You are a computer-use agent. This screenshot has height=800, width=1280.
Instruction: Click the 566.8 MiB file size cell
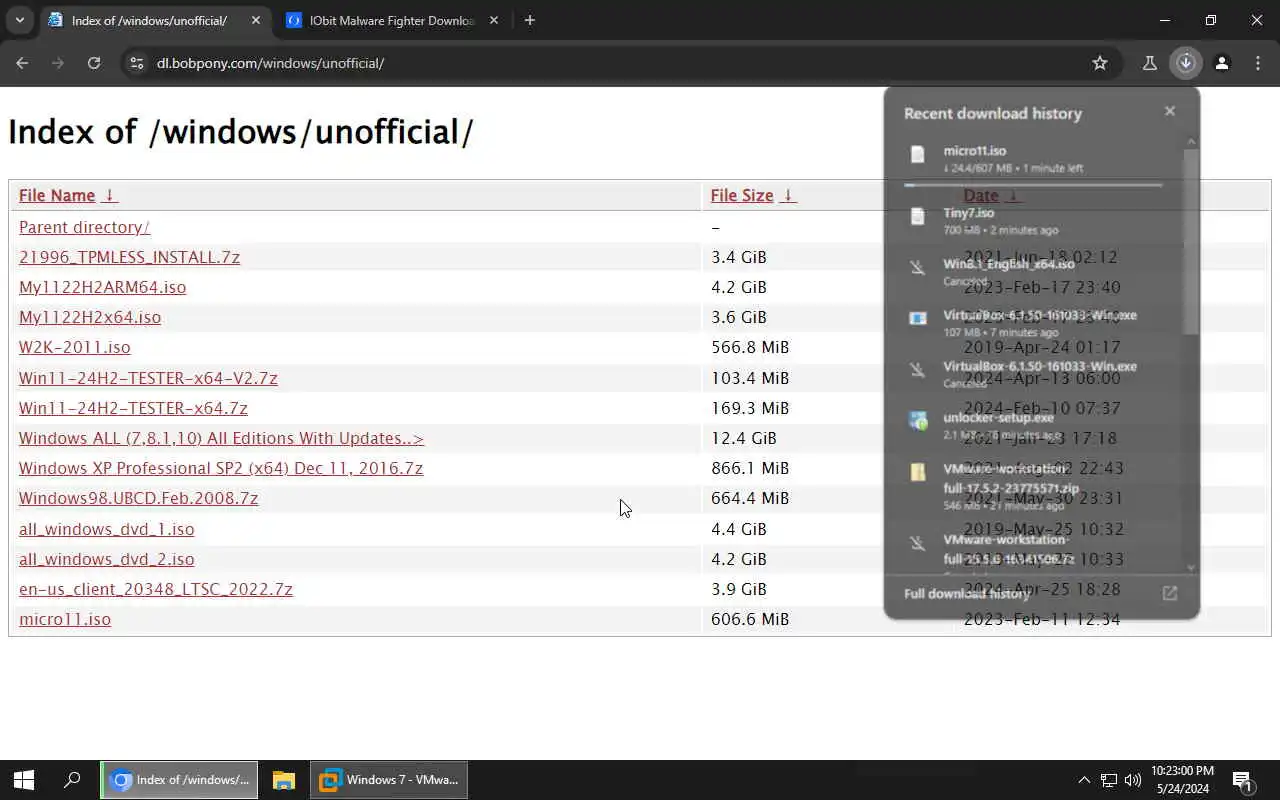tap(750, 347)
